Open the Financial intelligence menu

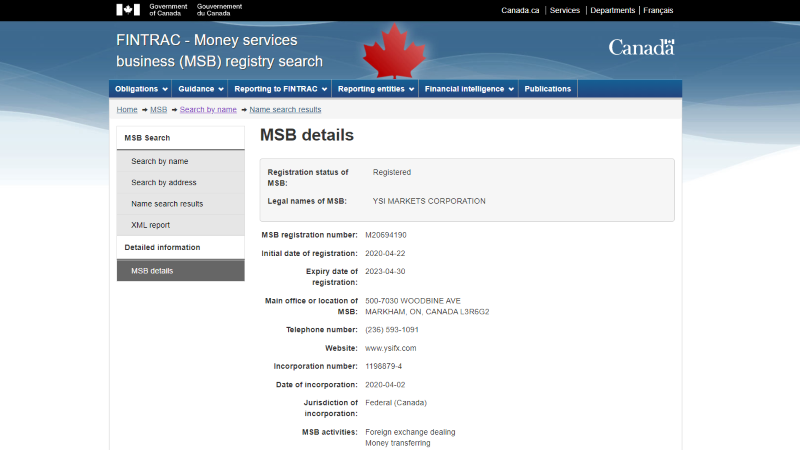pyautogui.click(x=468, y=89)
